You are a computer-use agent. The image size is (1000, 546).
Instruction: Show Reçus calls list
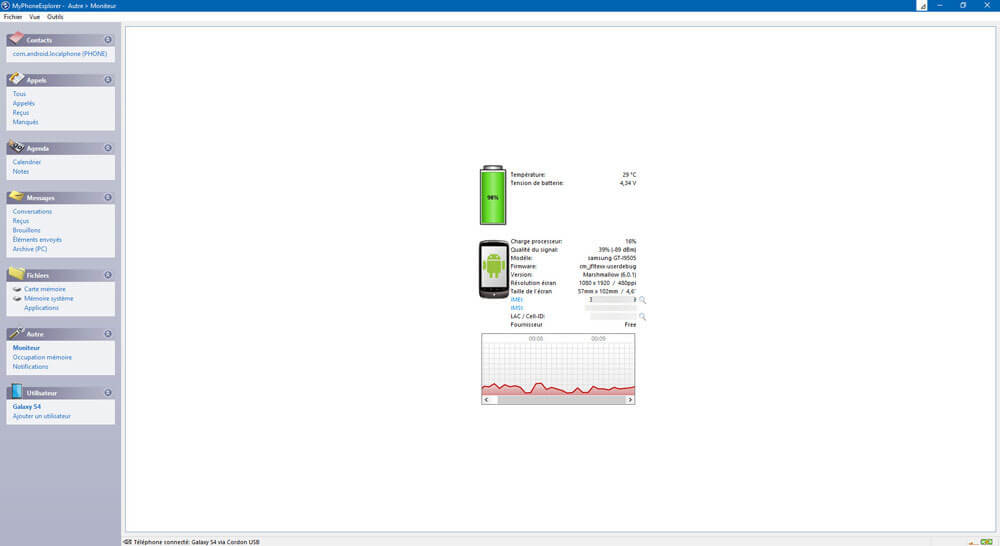point(20,112)
